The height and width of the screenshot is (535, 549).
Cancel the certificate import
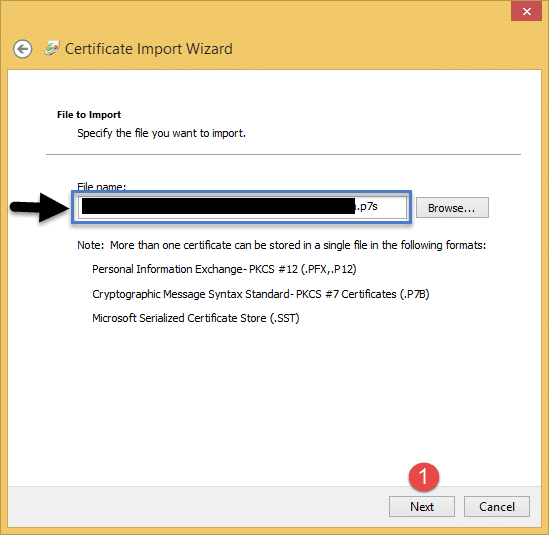tap(497, 506)
